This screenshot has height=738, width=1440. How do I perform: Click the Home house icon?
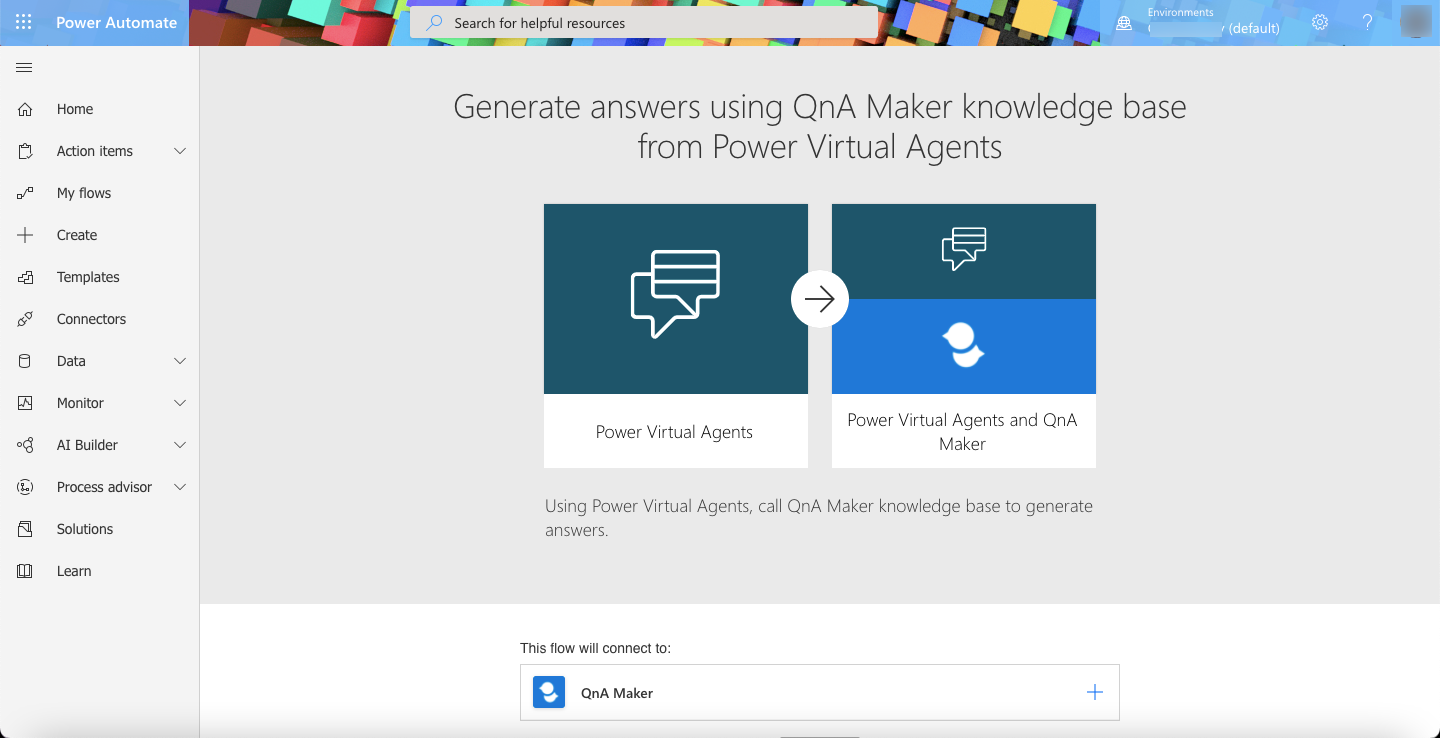[25, 109]
